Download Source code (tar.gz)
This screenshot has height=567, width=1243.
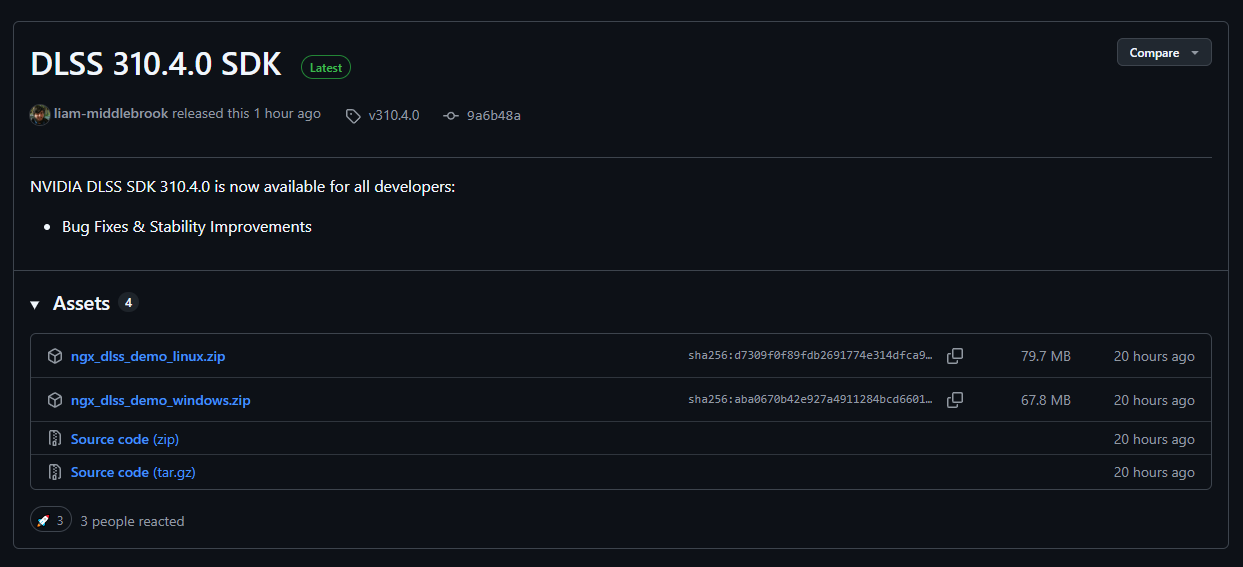(132, 472)
